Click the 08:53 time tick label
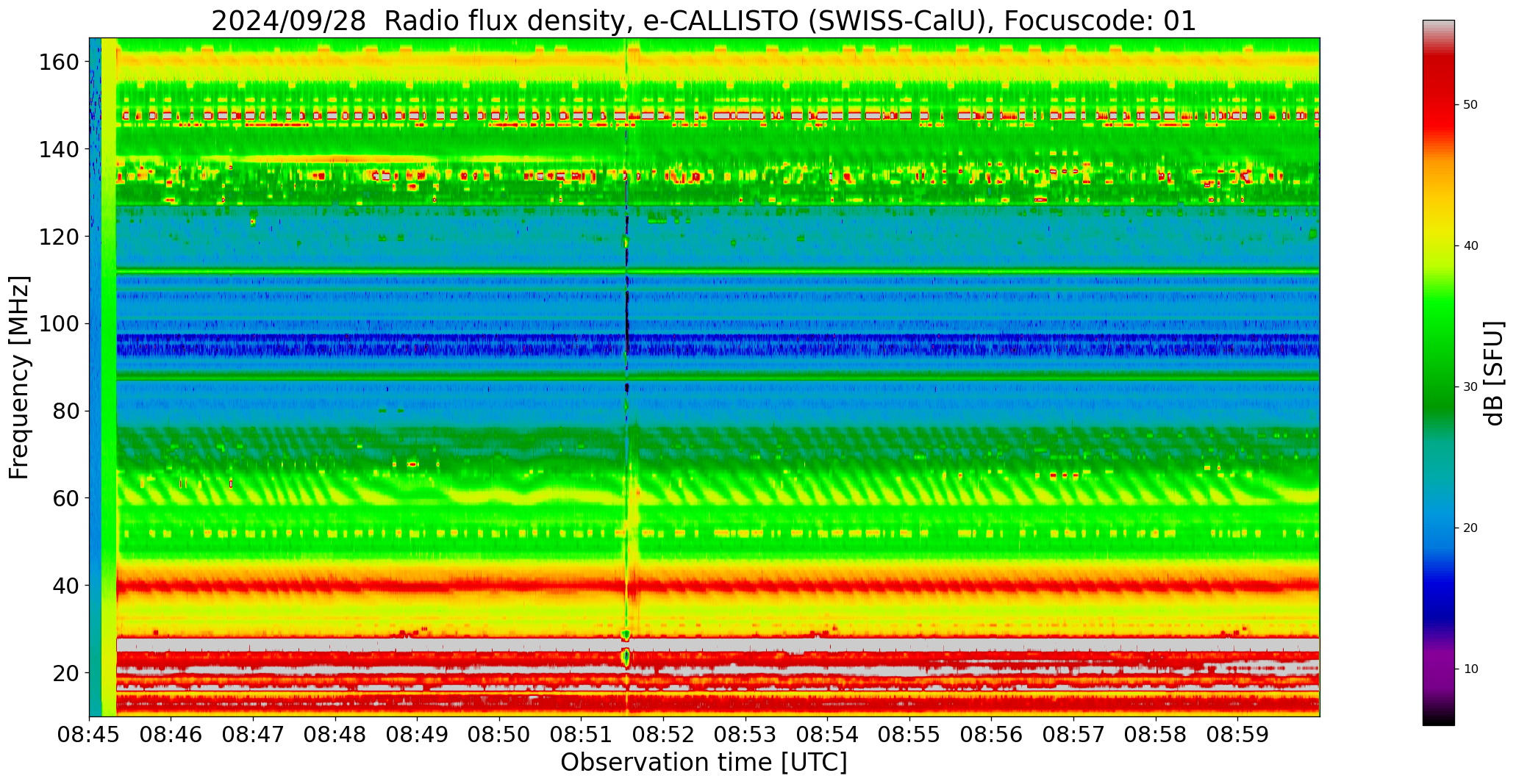 point(746,735)
